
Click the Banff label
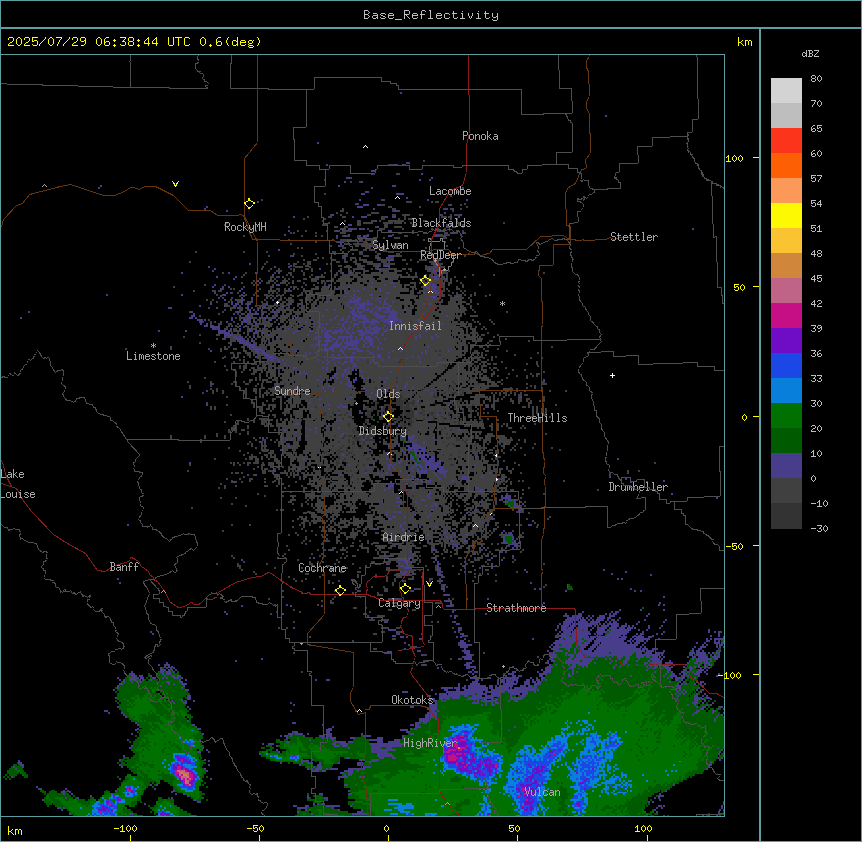(x=124, y=567)
